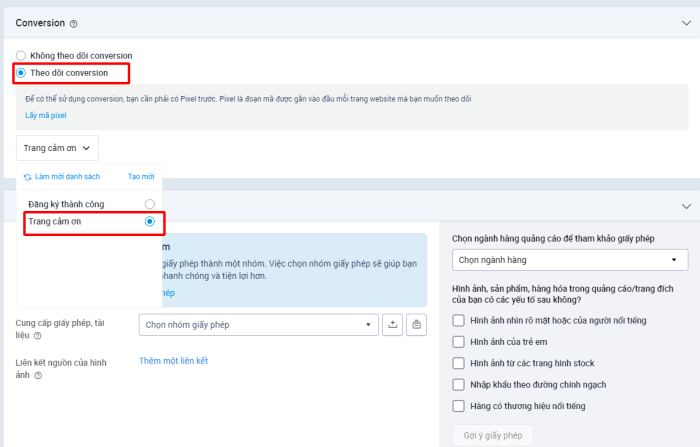Click the upload license icon button
The height and width of the screenshot is (447, 700).
point(393,324)
